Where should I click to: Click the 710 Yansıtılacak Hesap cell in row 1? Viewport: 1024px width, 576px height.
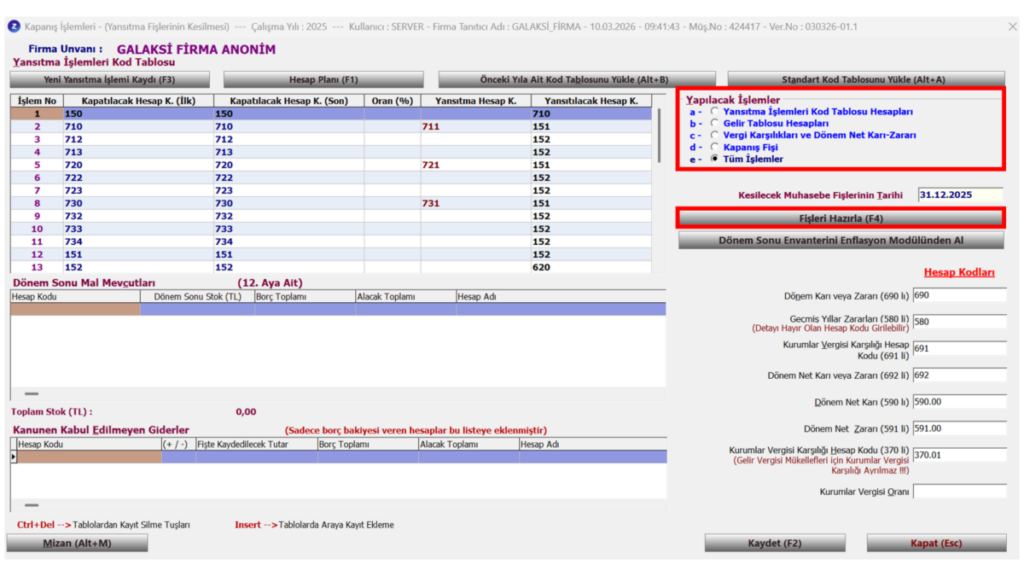point(591,114)
